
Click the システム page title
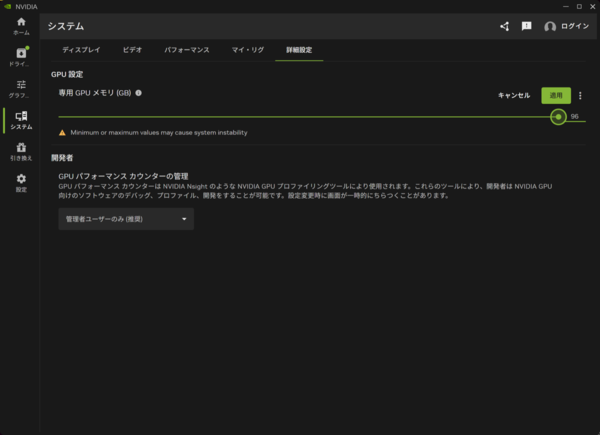[x=66, y=26]
